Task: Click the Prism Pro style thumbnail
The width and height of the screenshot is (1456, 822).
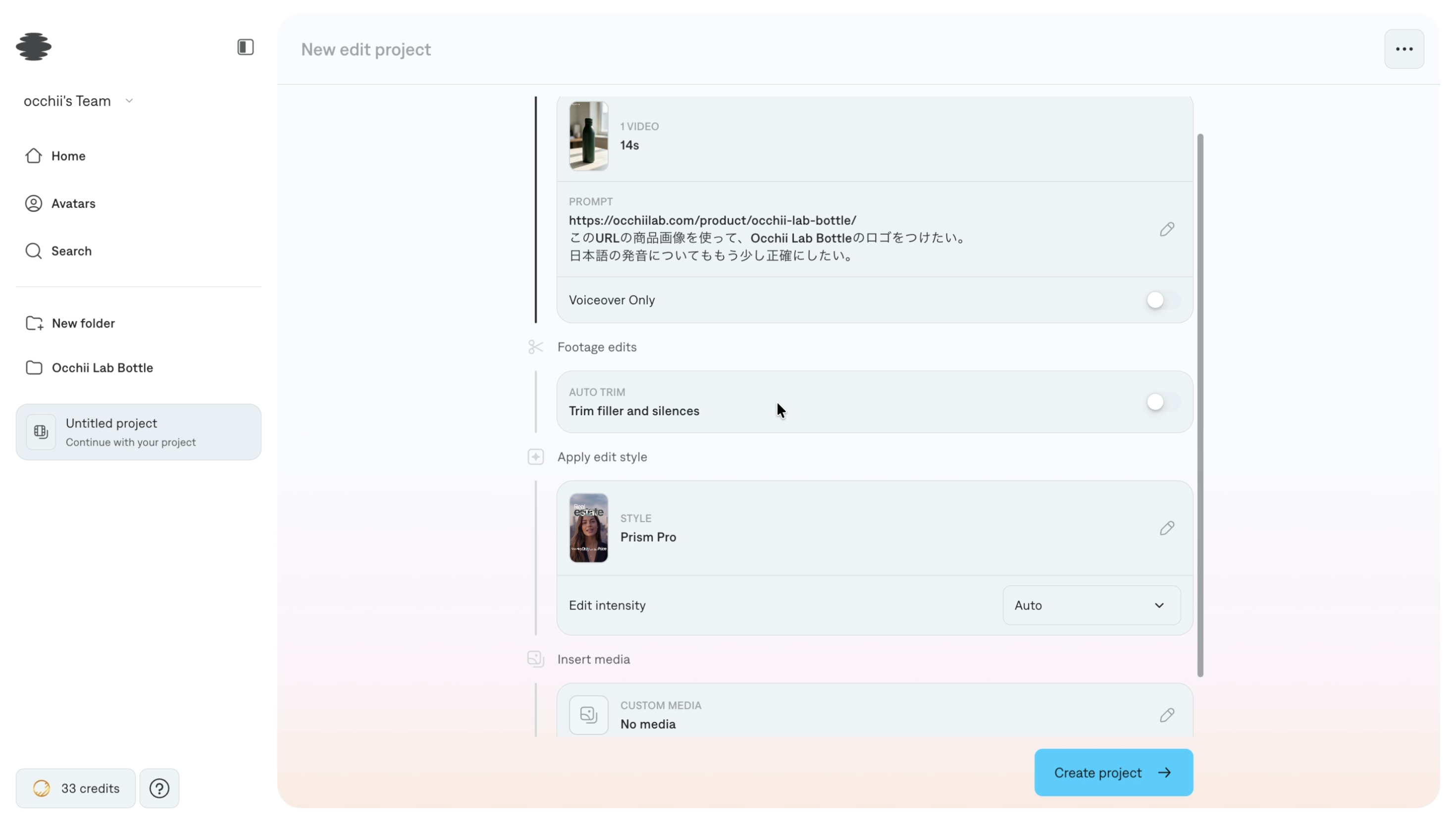Action: click(588, 528)
